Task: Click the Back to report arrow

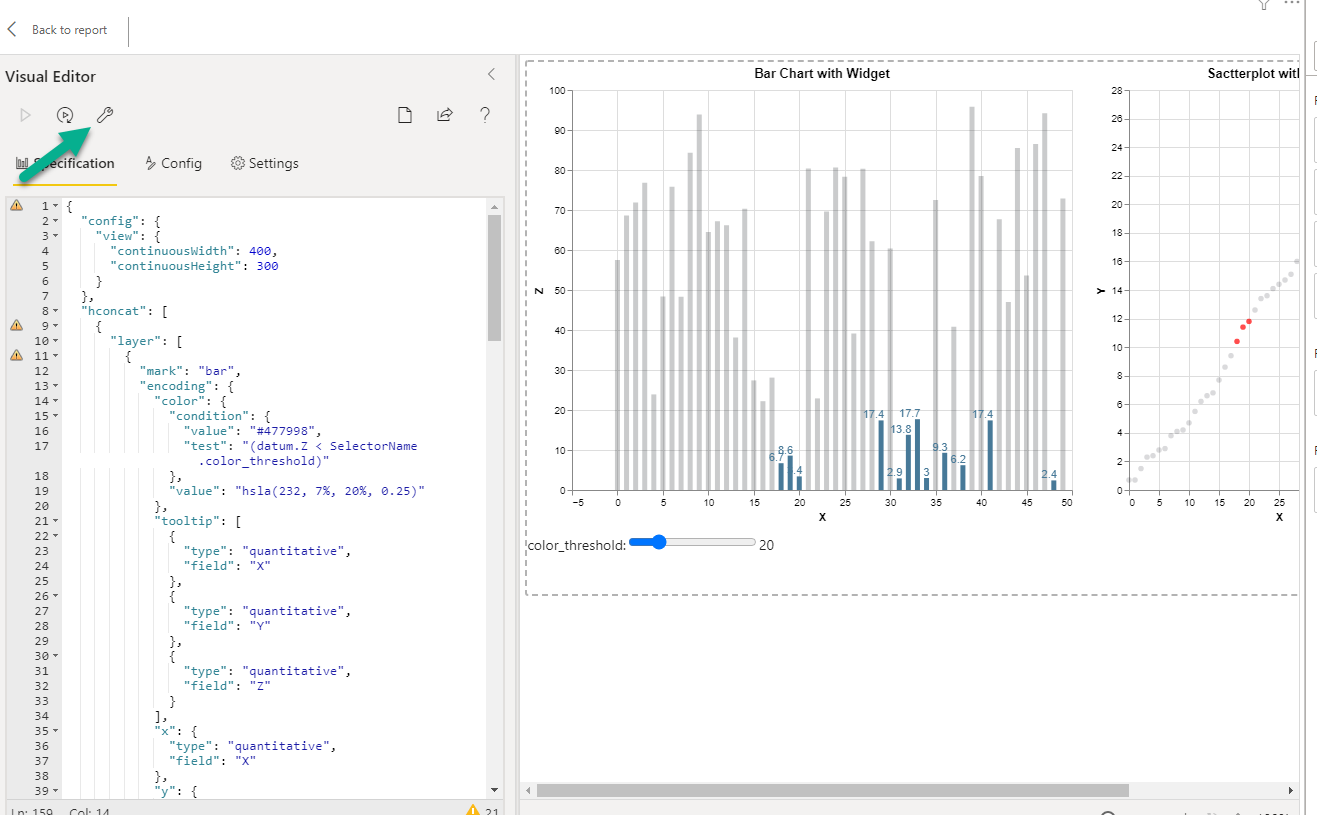Action: [x=13, y=30]
